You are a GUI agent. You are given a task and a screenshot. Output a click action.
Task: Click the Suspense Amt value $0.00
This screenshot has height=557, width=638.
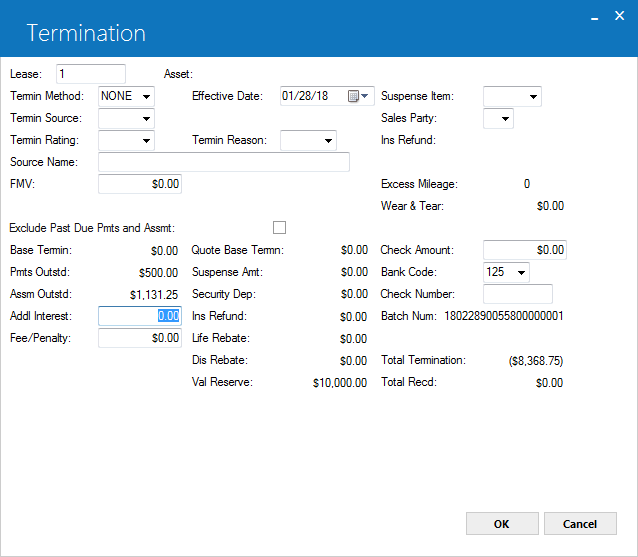click(354, 272)
